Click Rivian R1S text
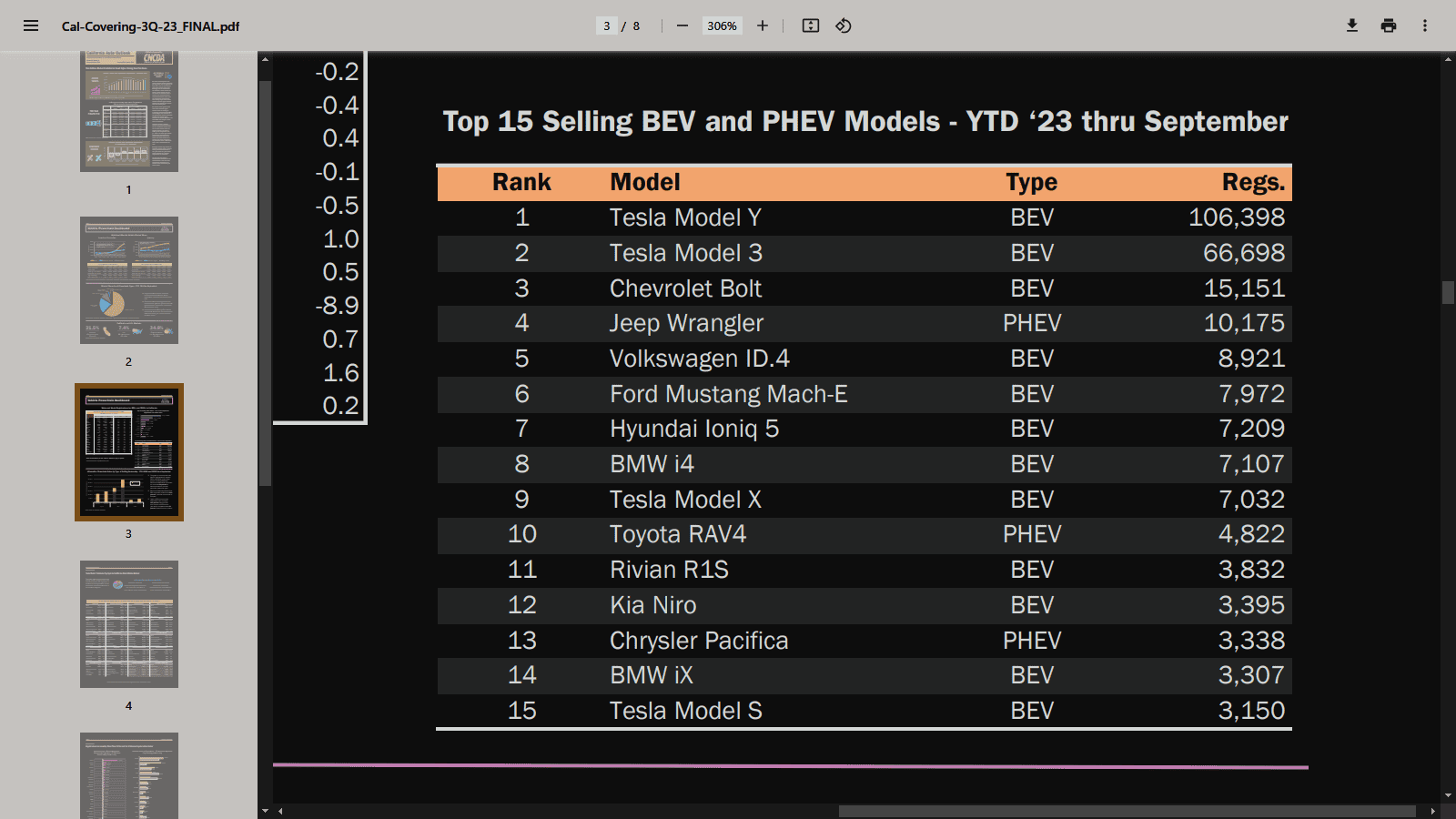This screenshot has height=819, width=1456. [x=669, y=570]
